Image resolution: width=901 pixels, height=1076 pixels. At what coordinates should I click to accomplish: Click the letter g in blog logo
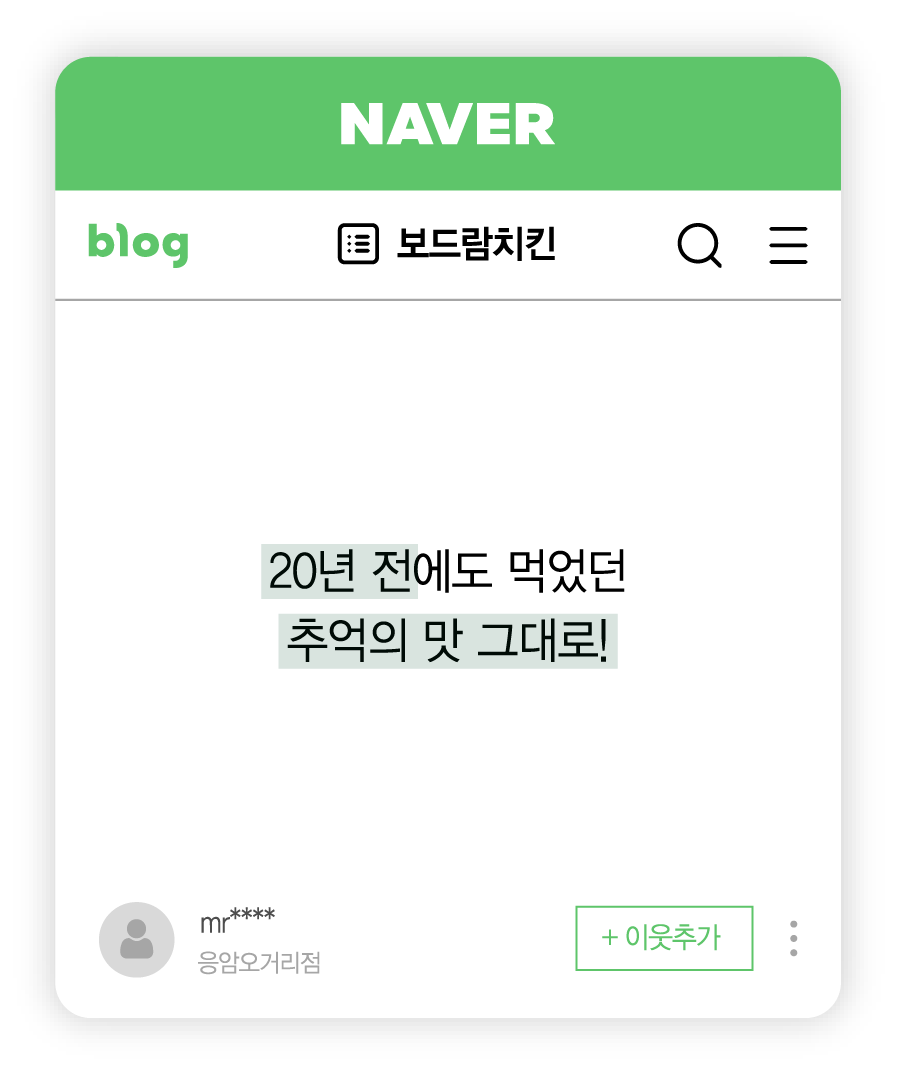tap(175, 248)
